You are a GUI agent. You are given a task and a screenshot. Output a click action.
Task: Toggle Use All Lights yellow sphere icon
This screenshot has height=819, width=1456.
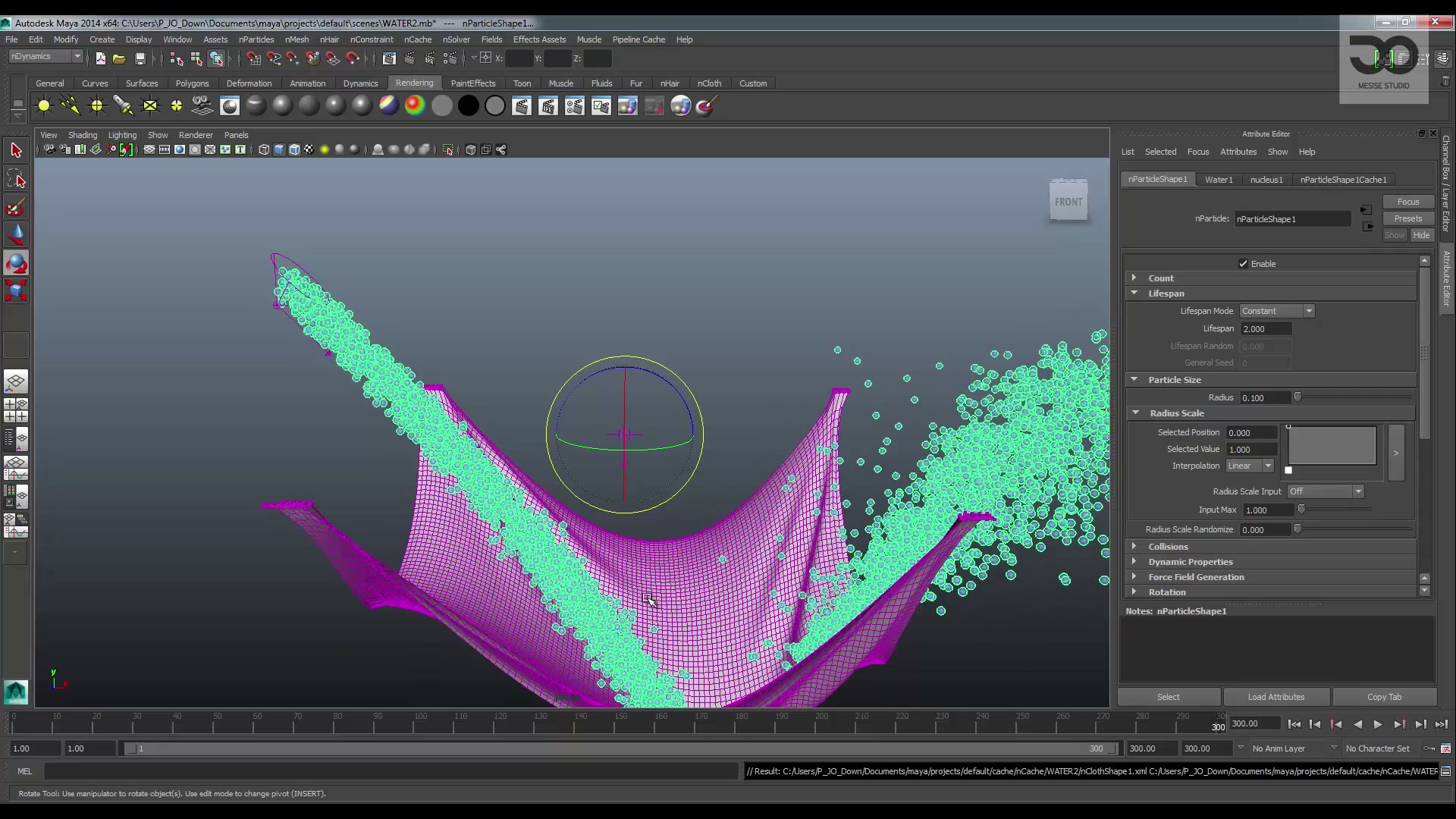click(x=325, y=149)
